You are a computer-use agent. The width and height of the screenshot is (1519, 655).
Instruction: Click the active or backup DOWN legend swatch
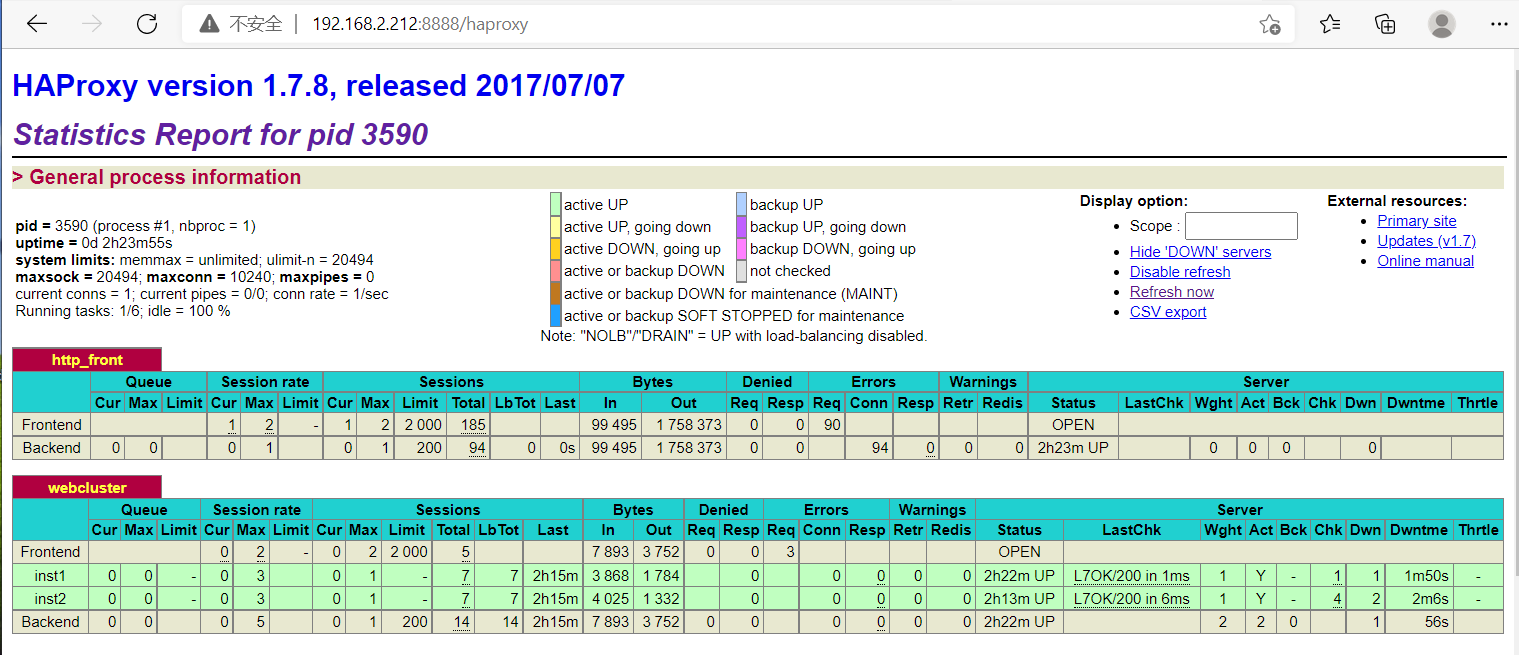click(x=555, y=270)
